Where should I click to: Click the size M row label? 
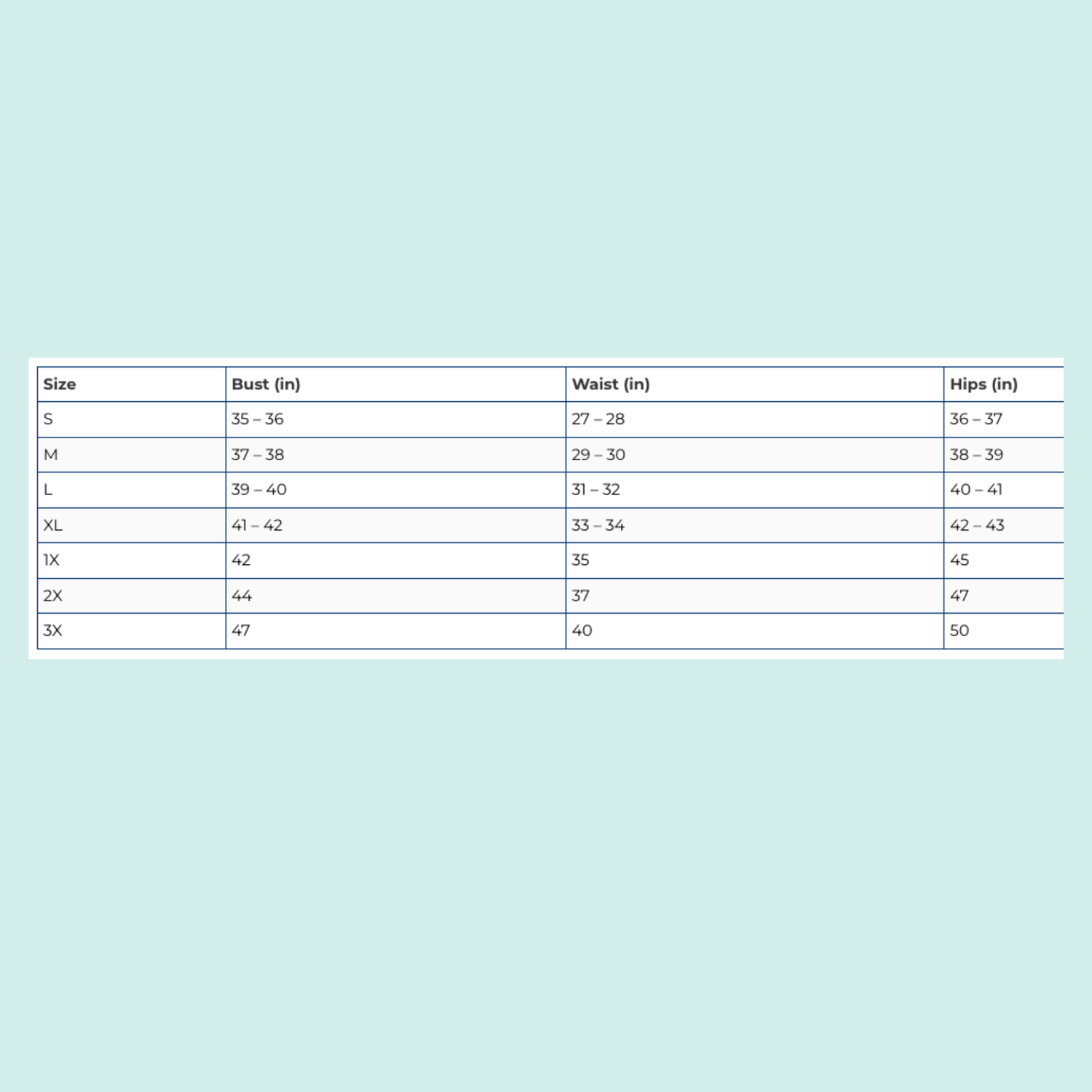pos(50,455)
